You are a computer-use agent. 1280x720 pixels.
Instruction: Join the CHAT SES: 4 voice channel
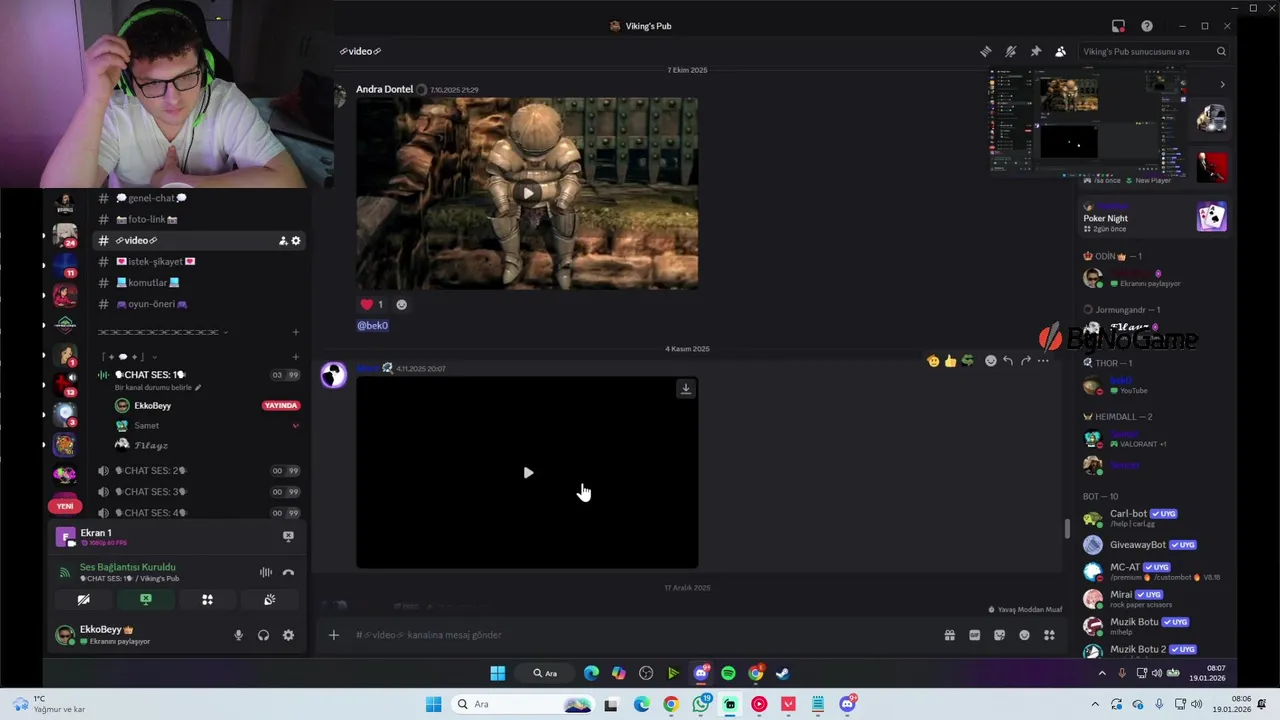tap(198, 512)
